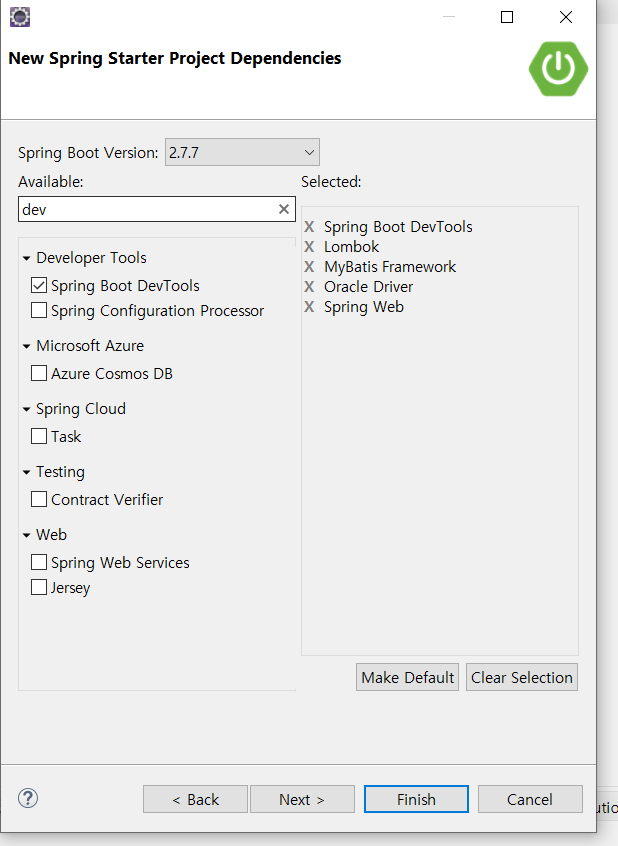Remove Oracle Driver using its X mark
Image resolution: width=618 pixels, height=846 pixels.
pos(309,286)
